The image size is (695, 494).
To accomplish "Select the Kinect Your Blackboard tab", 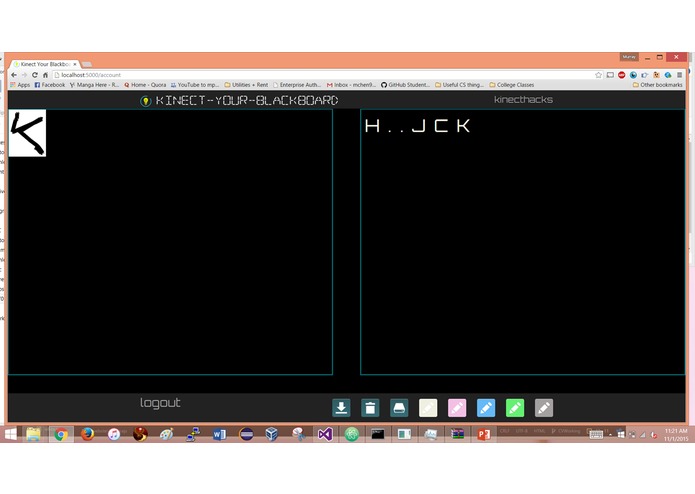I will [45, 64].
